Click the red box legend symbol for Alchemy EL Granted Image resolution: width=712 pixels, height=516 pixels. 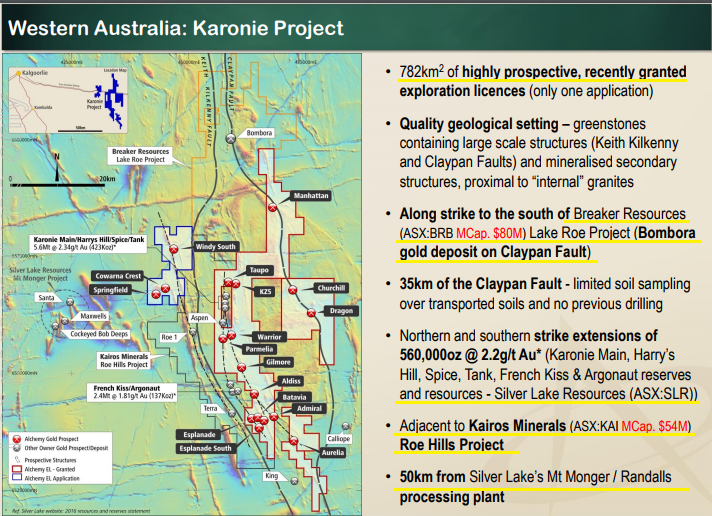[17, 469]
